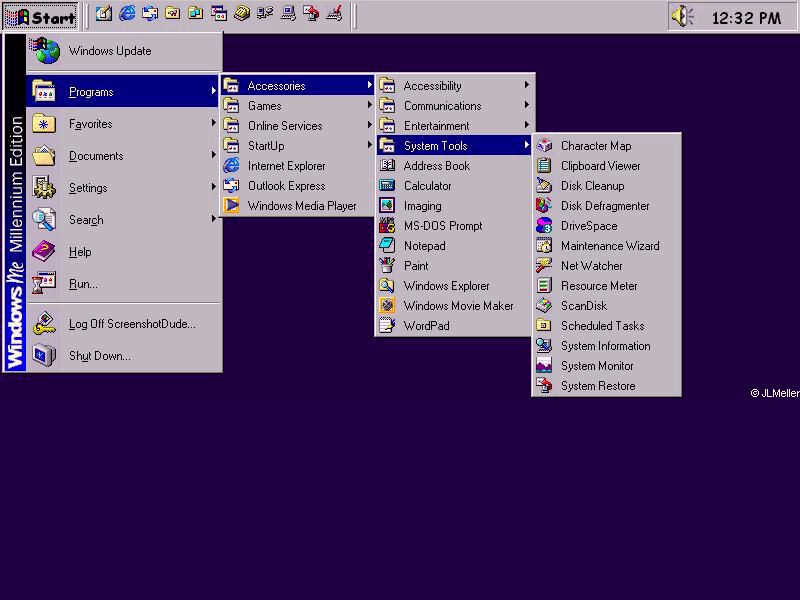Click the DriveSpace icon
This screenshot has width=800, height=600.
(544, 226)
